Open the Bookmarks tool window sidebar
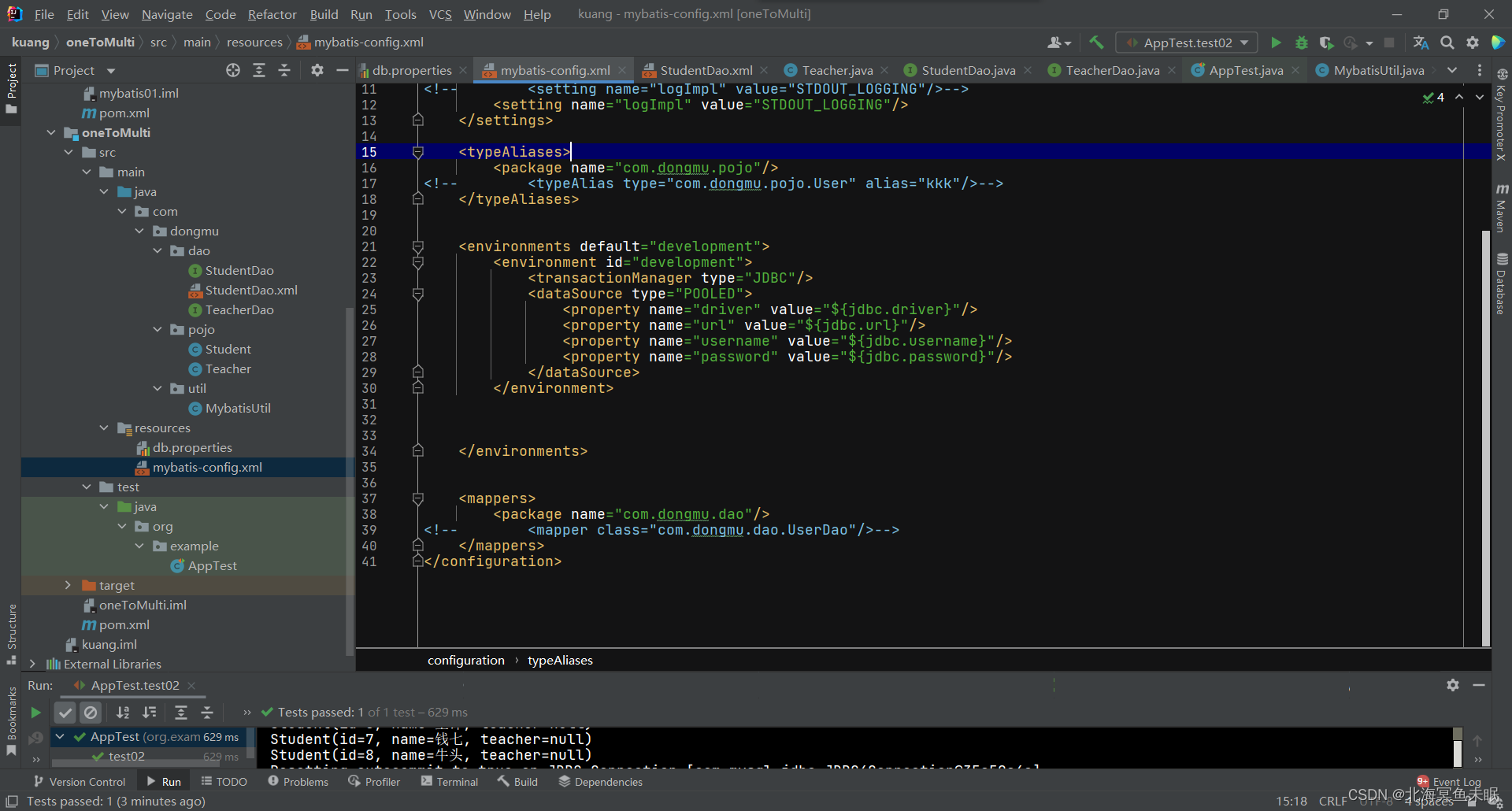 pyautogui.click(x=11, y=720)
